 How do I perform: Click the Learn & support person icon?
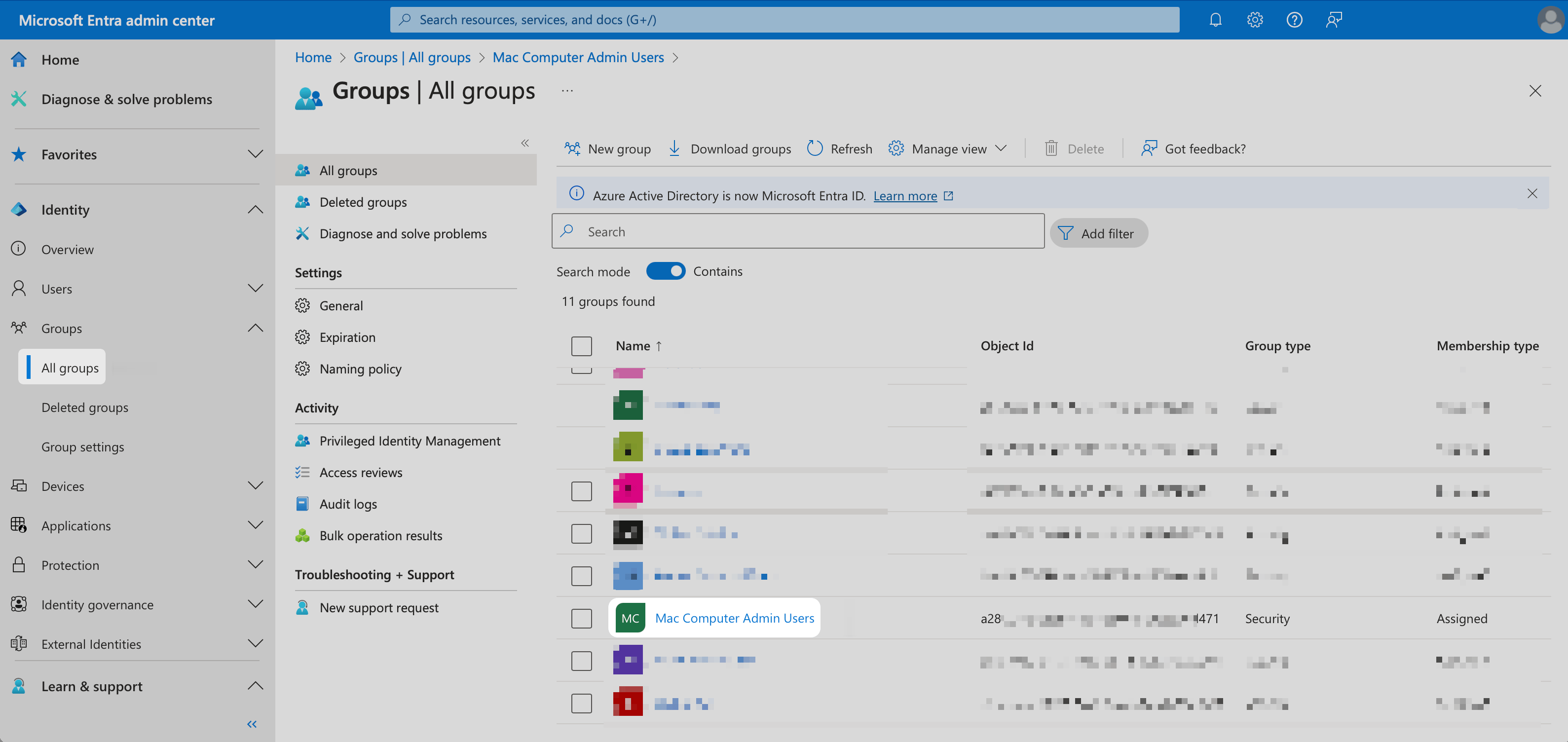tap(19, 686)
